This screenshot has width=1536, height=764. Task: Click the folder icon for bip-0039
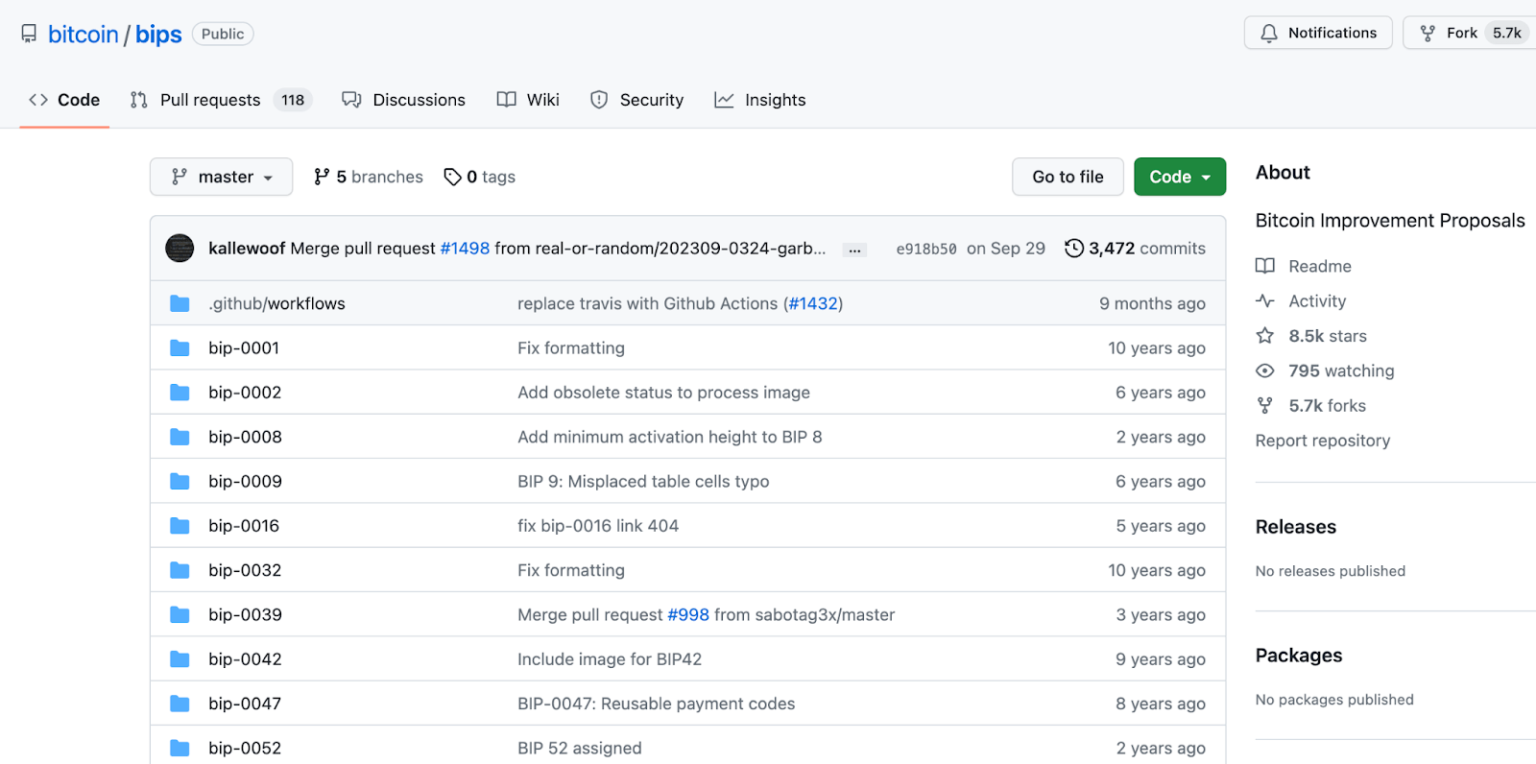pyautogui.click(x=180, y=614)
